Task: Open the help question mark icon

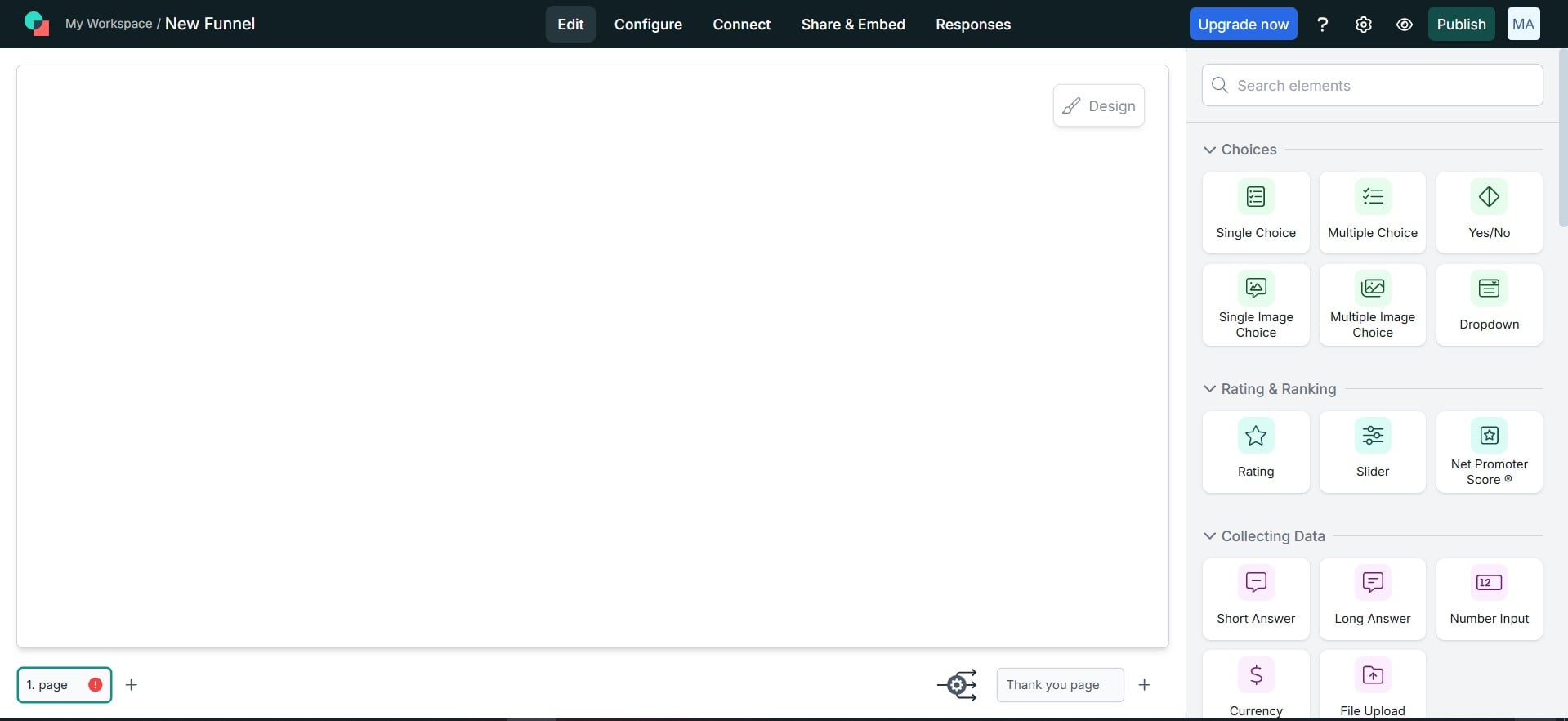Action: coord(1322,25)
